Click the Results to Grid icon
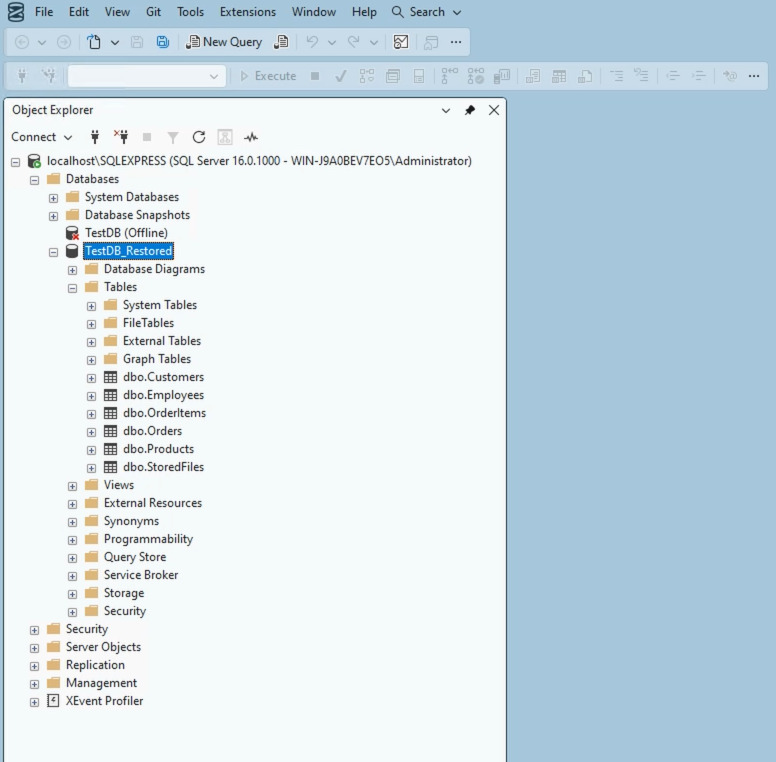This screenshot has width=776, height=762. click(x=559, y=76)
